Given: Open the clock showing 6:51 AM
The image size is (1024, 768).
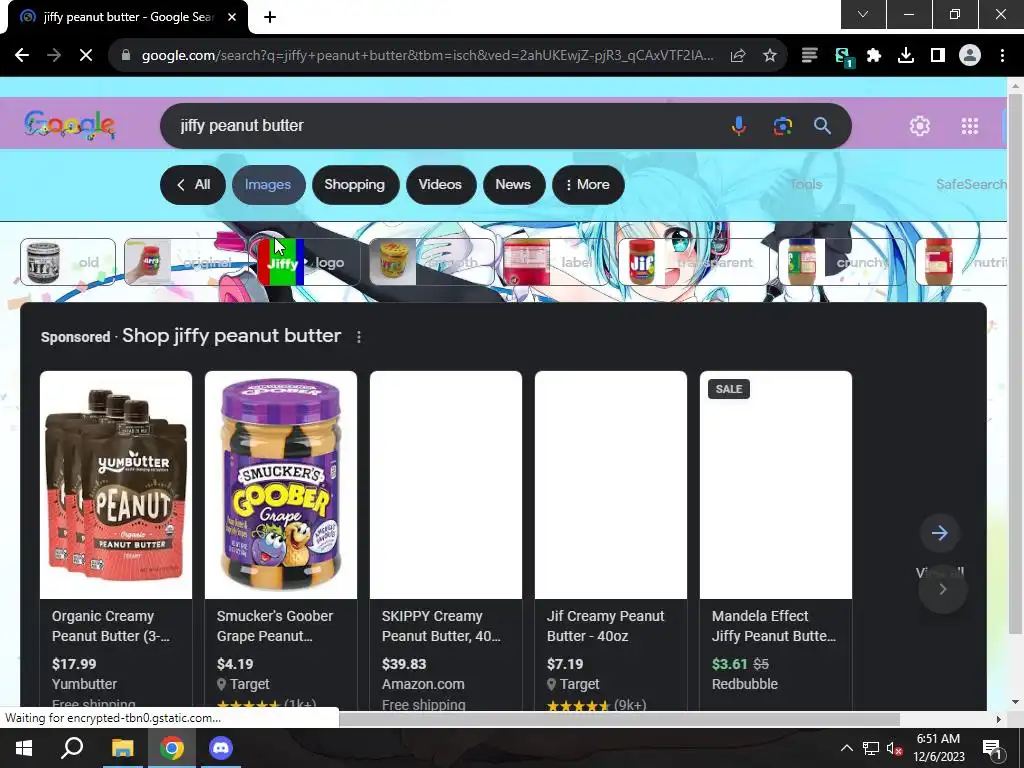Looking at the screenshot, I should 938,748.
